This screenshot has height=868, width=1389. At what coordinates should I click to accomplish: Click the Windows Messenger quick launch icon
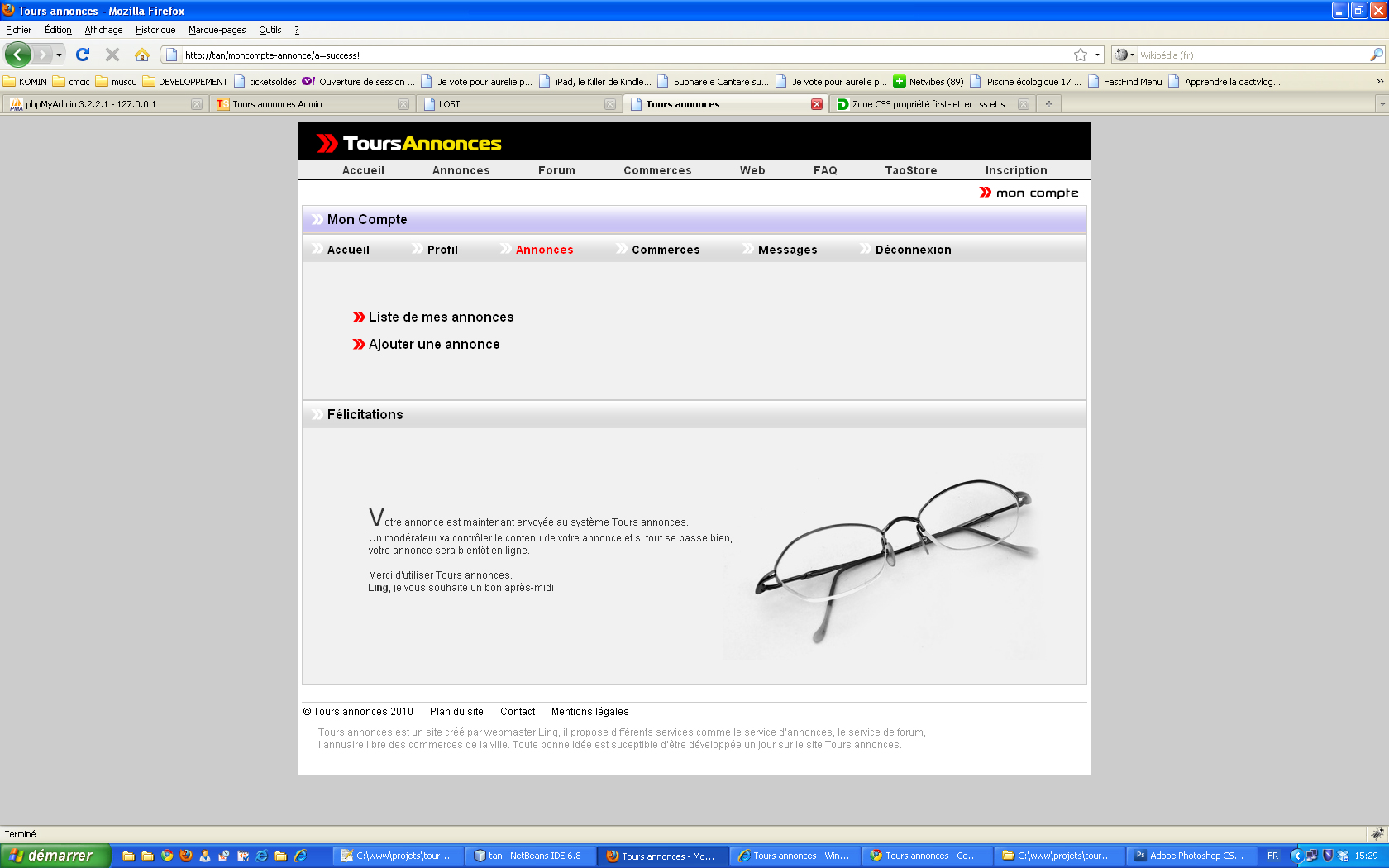pos(205,856)
